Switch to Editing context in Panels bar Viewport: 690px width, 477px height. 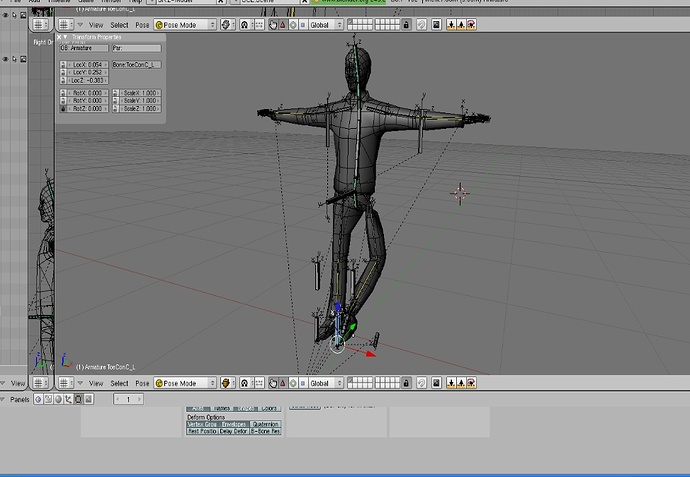click(78, 400)
